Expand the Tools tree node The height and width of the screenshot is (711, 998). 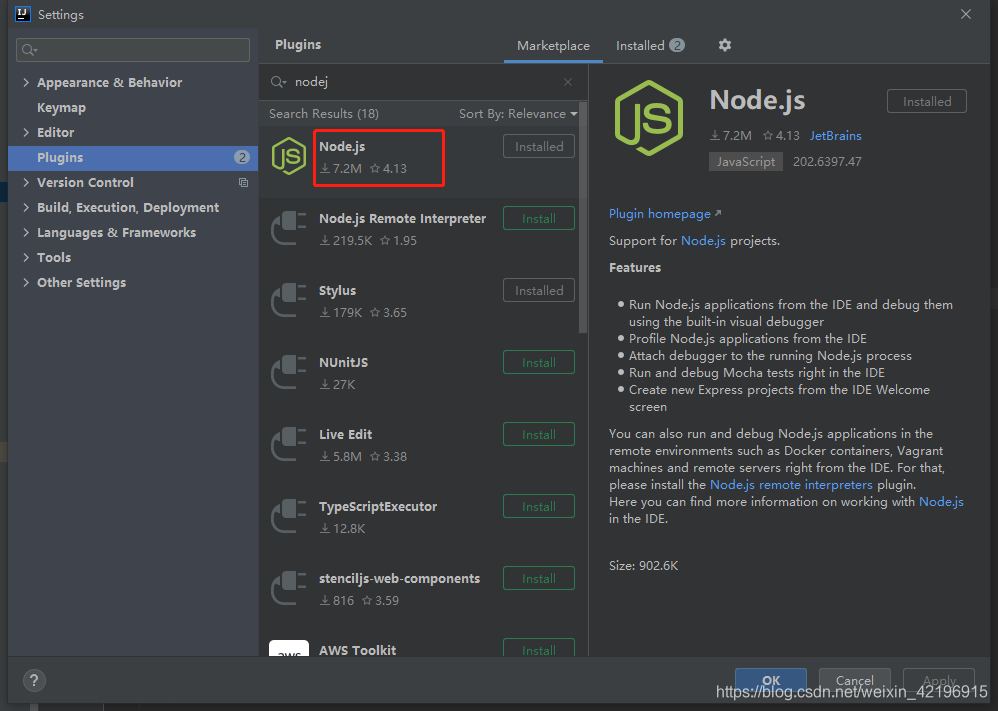[26, 257]
